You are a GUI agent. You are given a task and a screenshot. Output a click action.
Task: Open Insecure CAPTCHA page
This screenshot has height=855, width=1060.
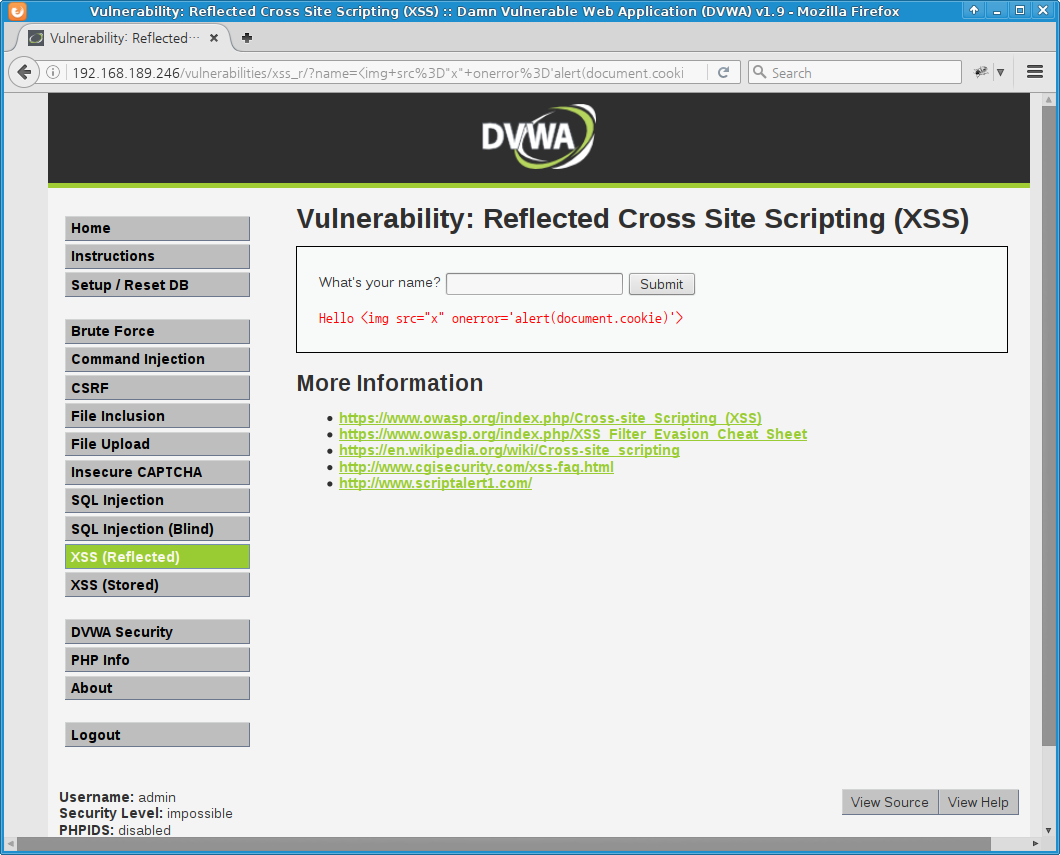tap(158, 472)
